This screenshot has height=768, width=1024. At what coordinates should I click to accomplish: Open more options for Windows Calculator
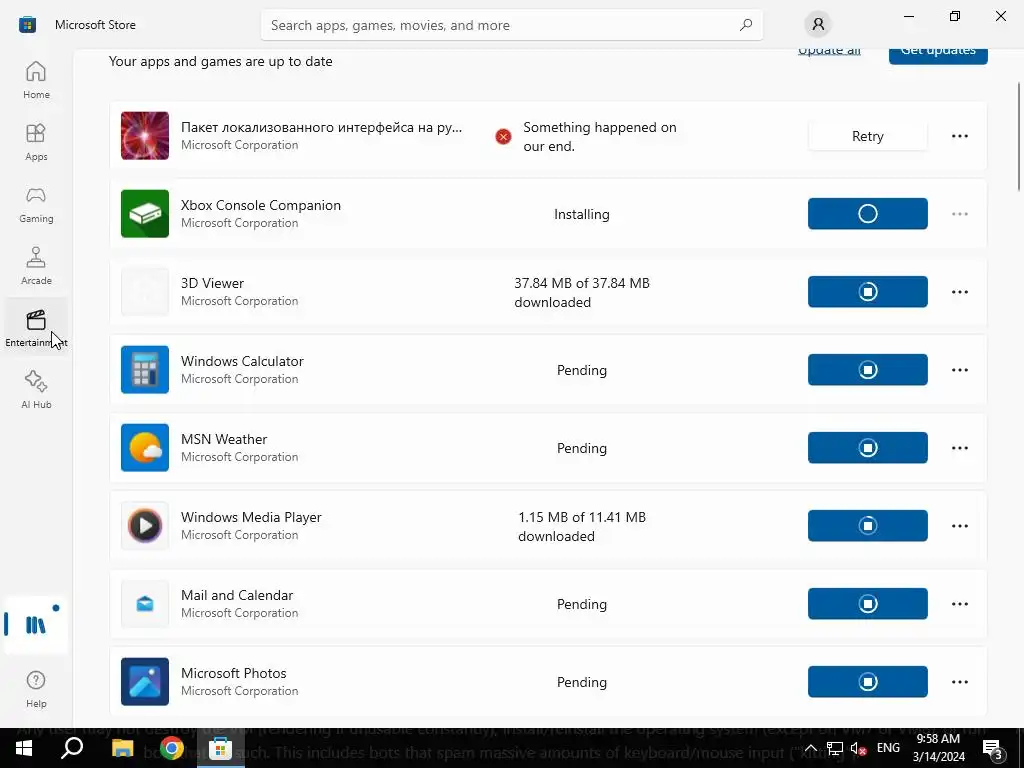coord(959,370)
